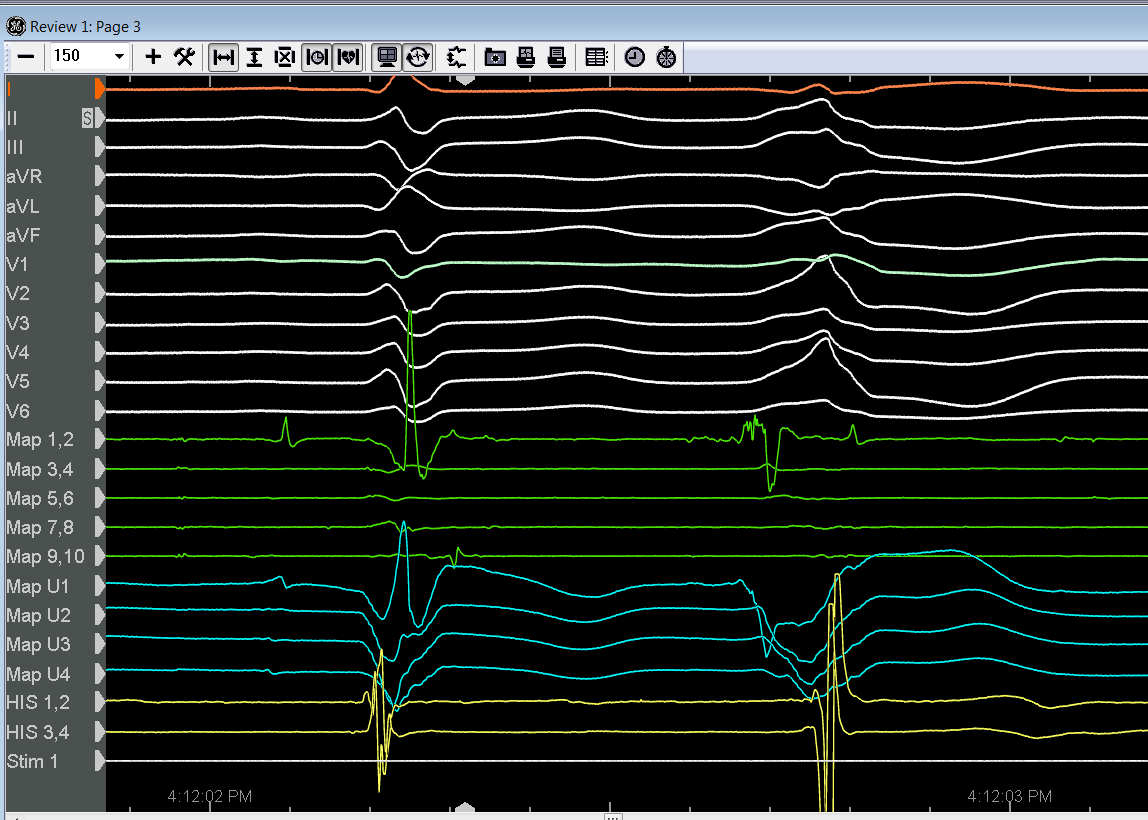Click the 4:12:02 PM timestamp
1148x820 pixels.
[x=209, y=796]
